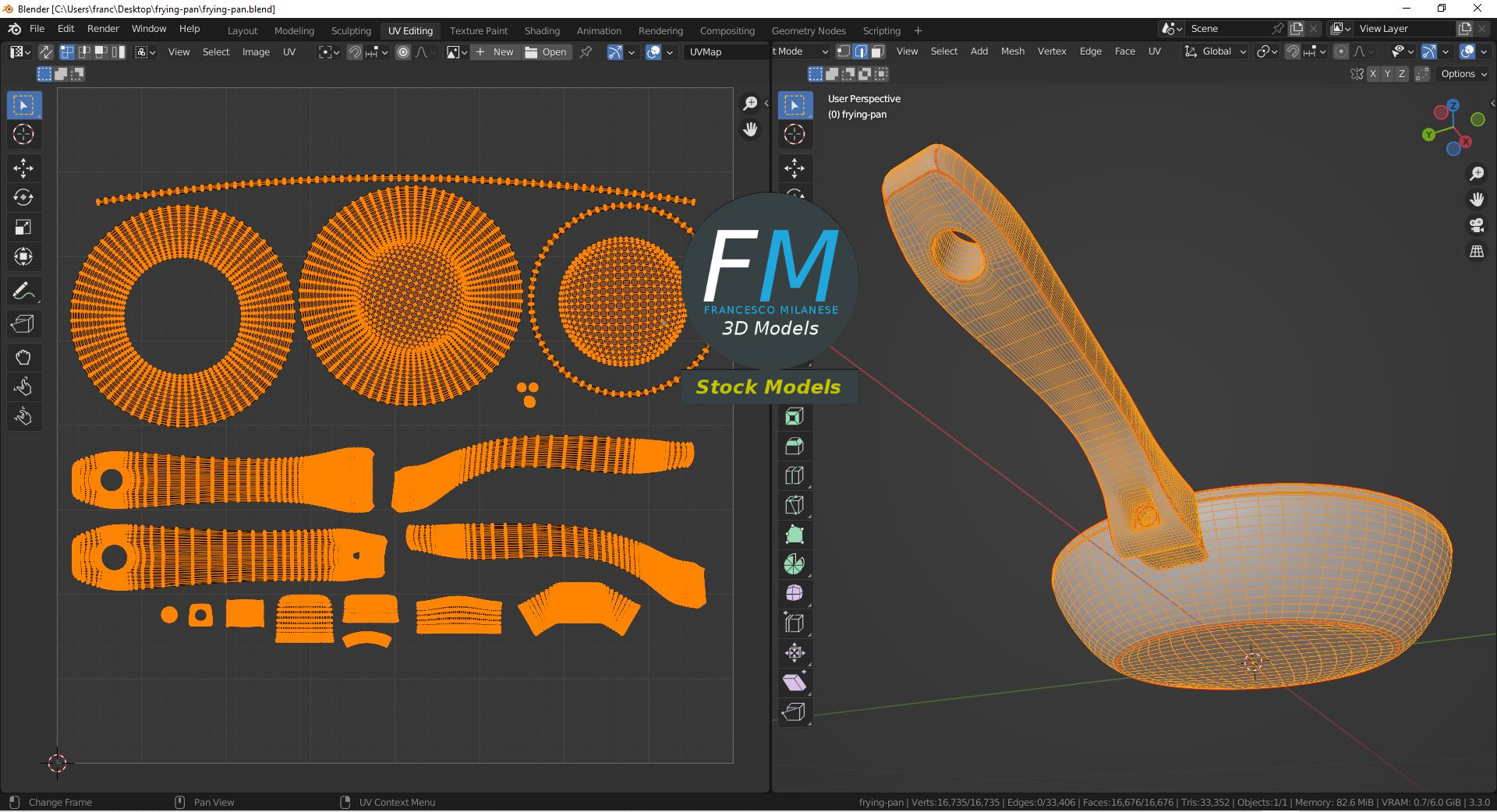The image size is (1497, 812).
Task: Open the UV editor type dropdown
Action: pyautogui.click(x=19, y=52)
